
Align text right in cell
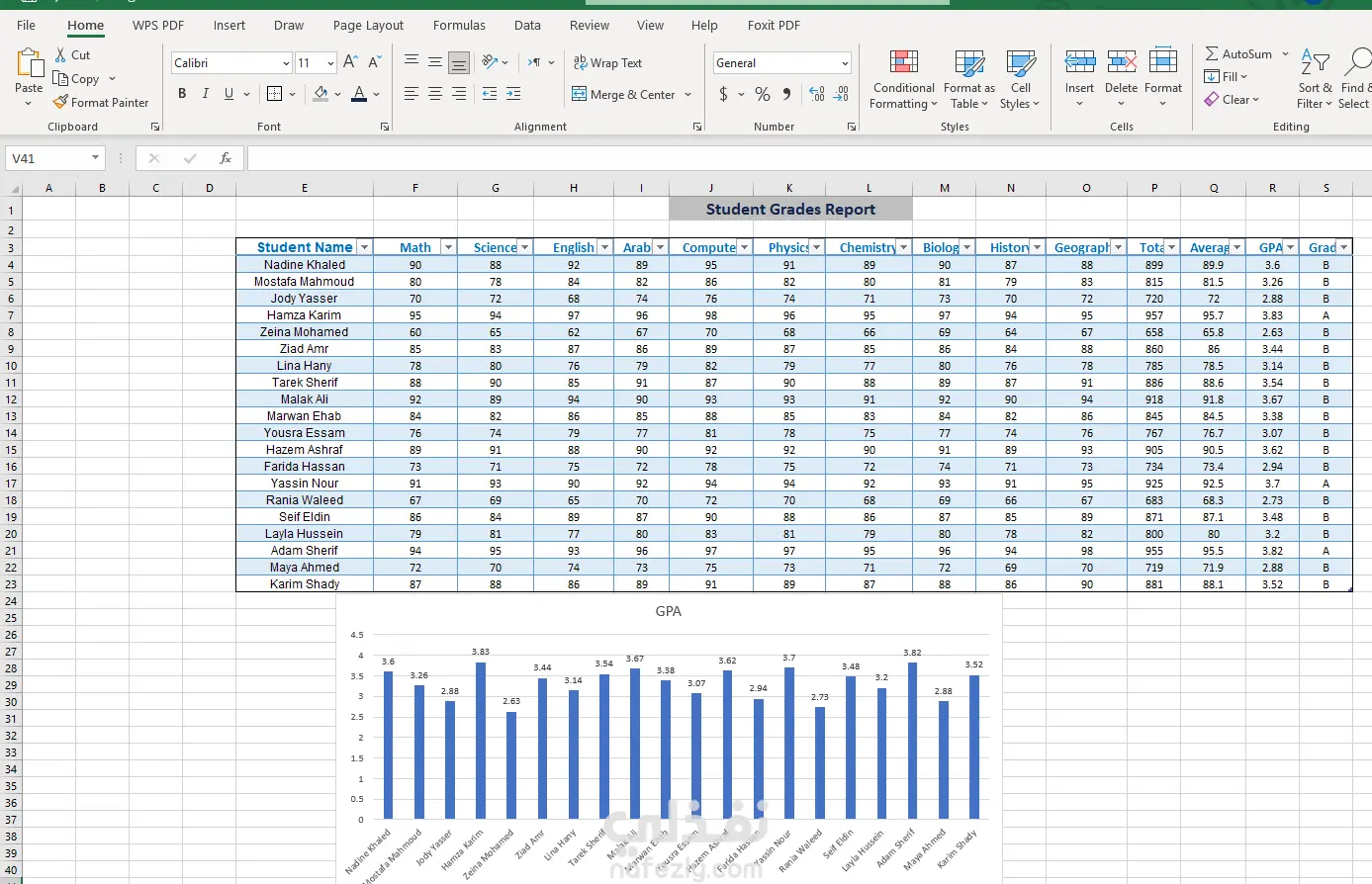coord(459,94)
